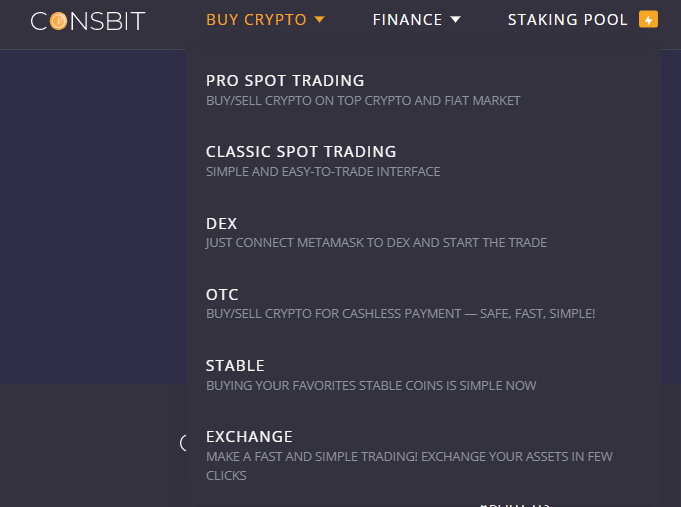This screenshot has width=681, height=507.
Task: Open the BUY CRYPTO menu label
Action: click(256, 20)
